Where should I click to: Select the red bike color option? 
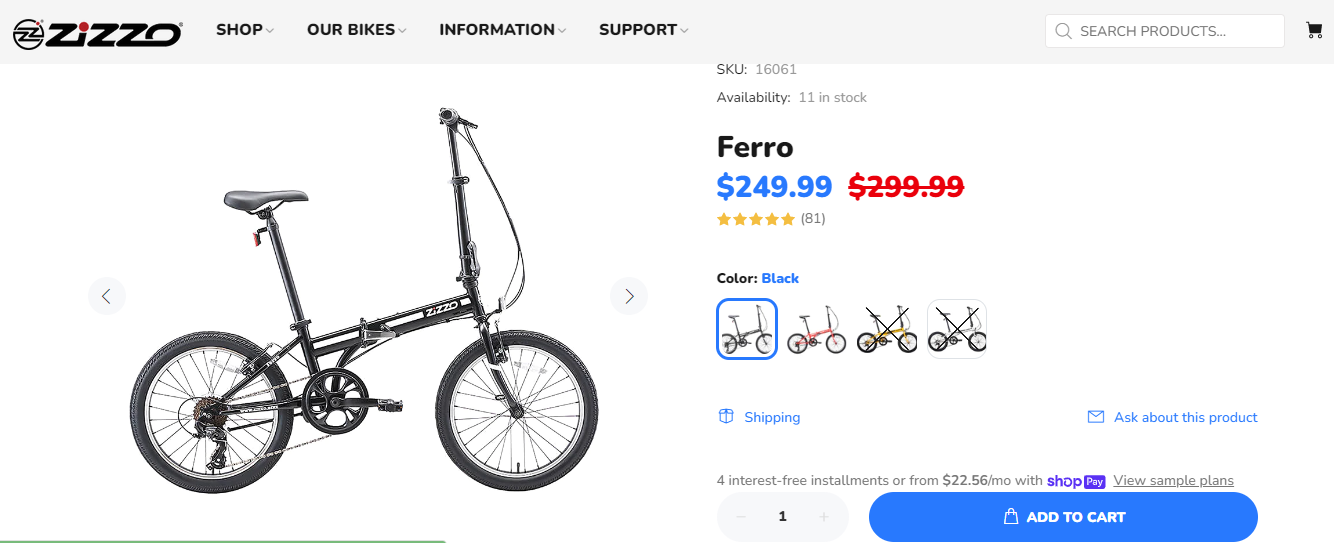(x=817, y=329)
